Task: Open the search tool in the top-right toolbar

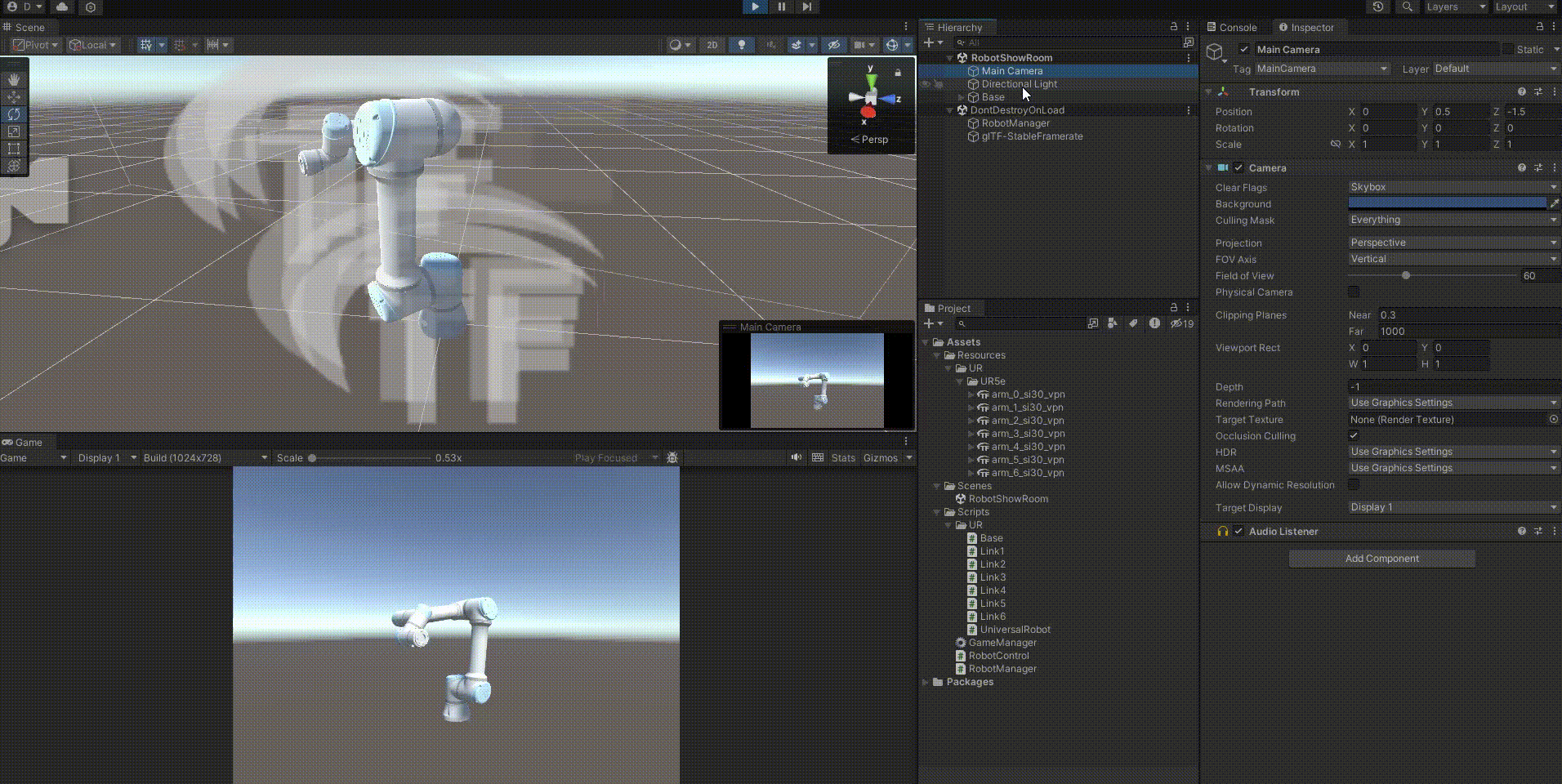Action: pos(1406,7)
